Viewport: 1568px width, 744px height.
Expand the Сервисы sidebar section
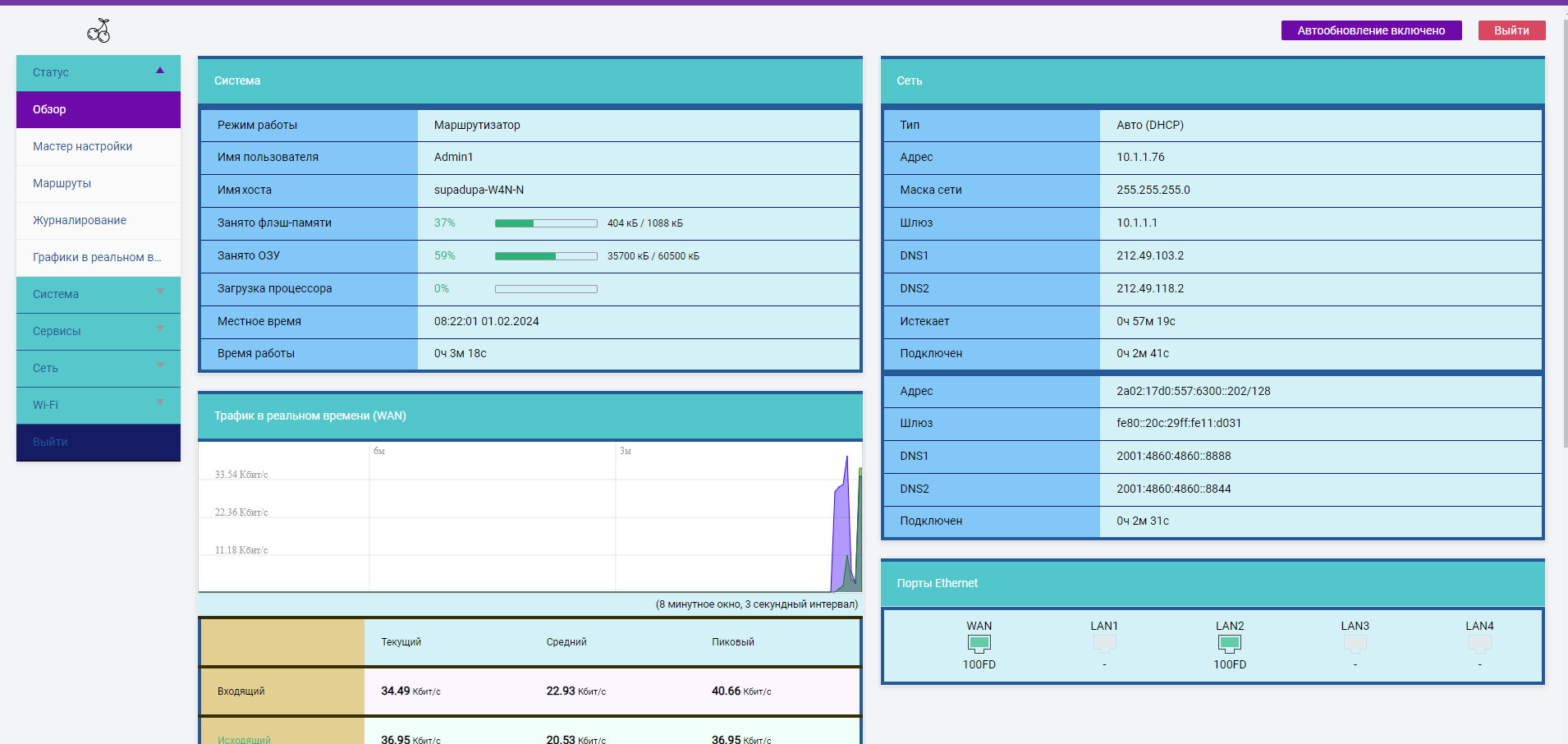99,331
